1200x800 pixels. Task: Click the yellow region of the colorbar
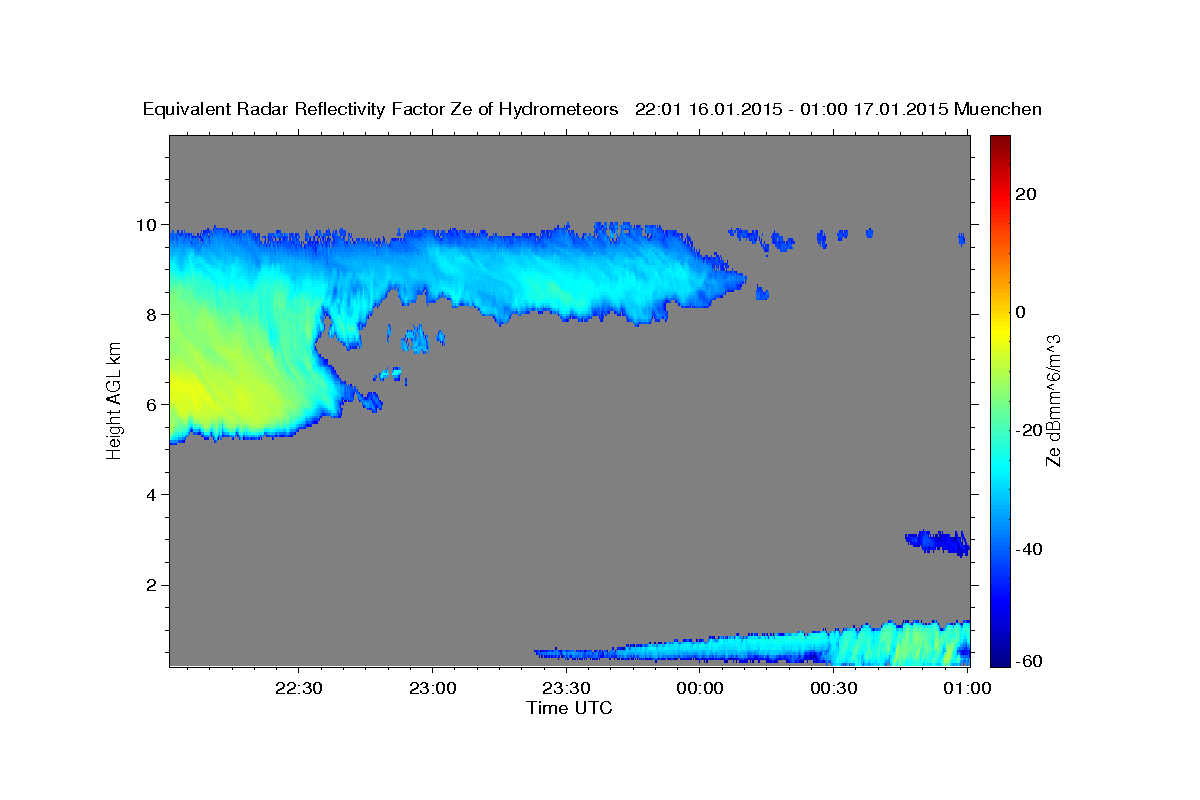pyautogui.click(x=1001, y=330)
